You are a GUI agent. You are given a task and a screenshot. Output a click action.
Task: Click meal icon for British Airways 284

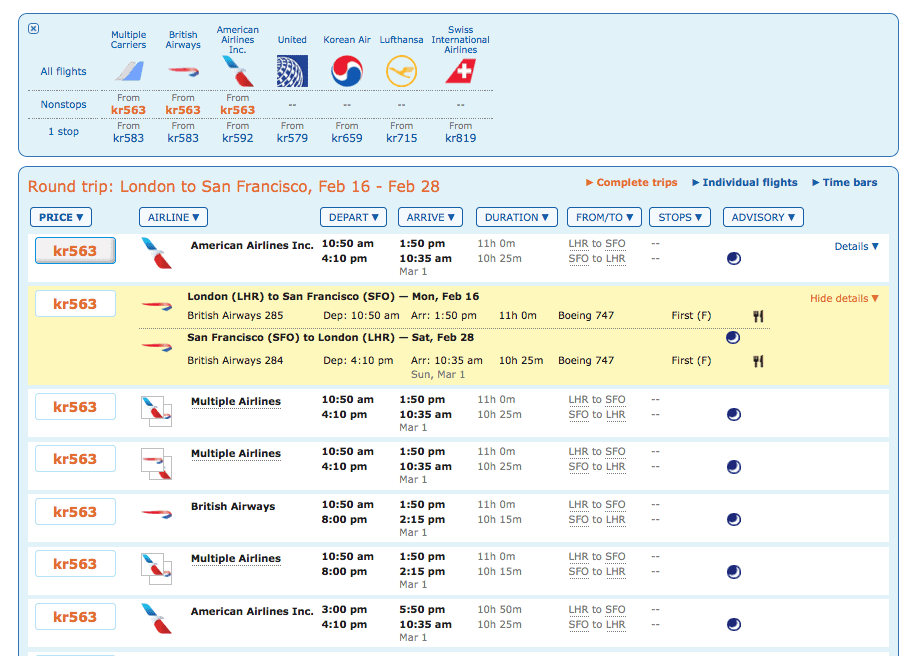point(758,361)
